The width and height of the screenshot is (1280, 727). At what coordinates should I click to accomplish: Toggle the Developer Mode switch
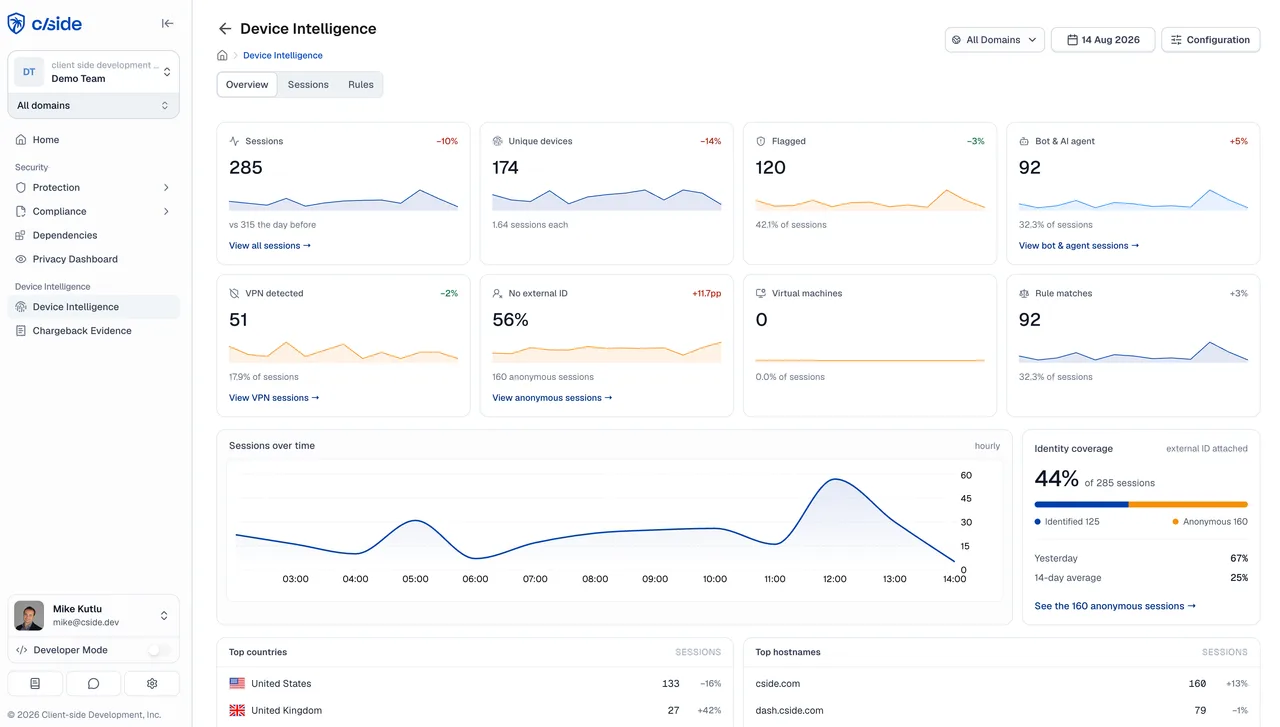160,650
